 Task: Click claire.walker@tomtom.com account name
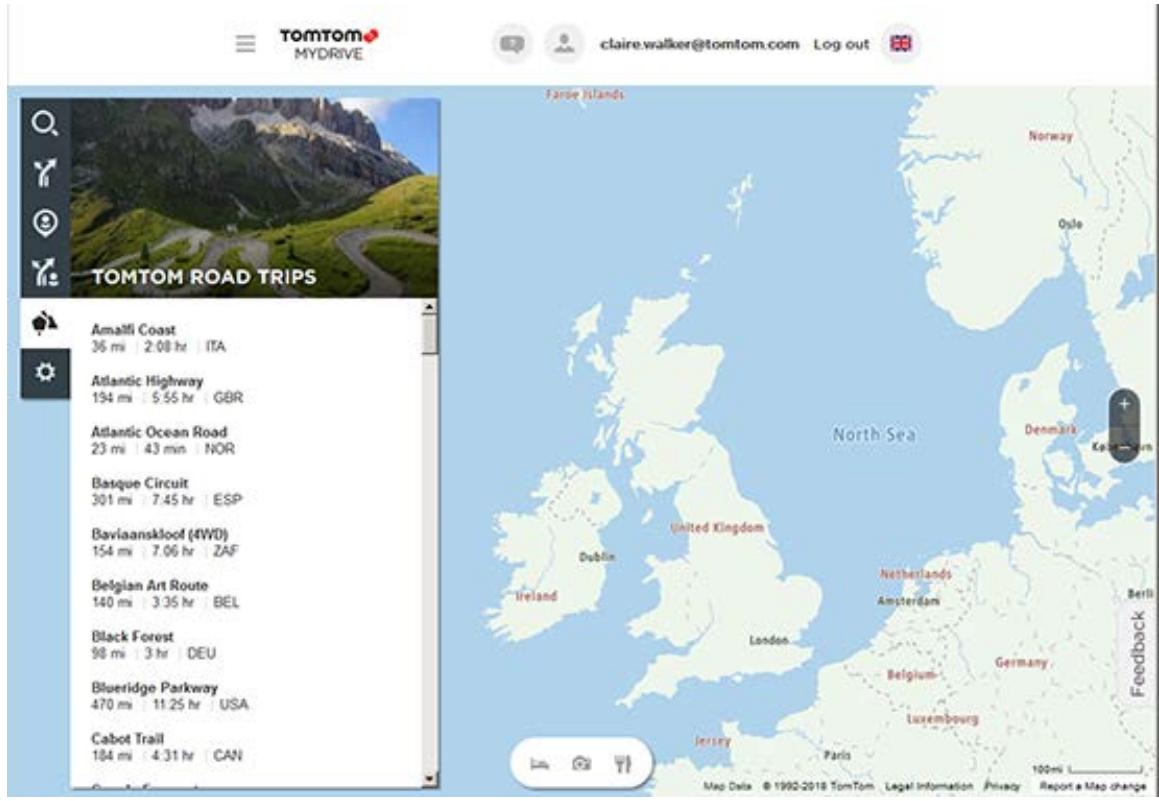699,44
